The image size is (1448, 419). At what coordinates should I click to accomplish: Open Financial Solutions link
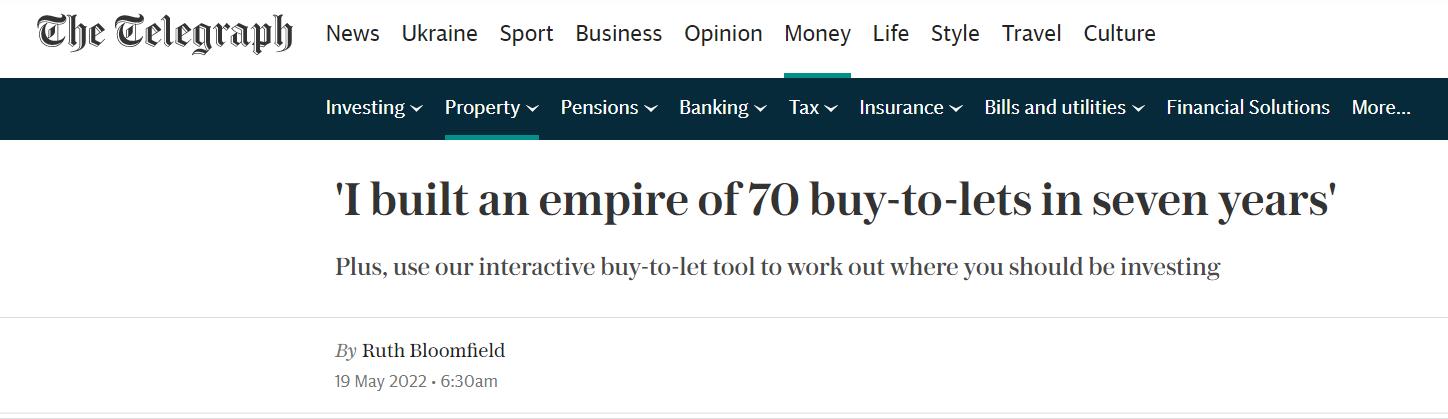(1247, 108)
